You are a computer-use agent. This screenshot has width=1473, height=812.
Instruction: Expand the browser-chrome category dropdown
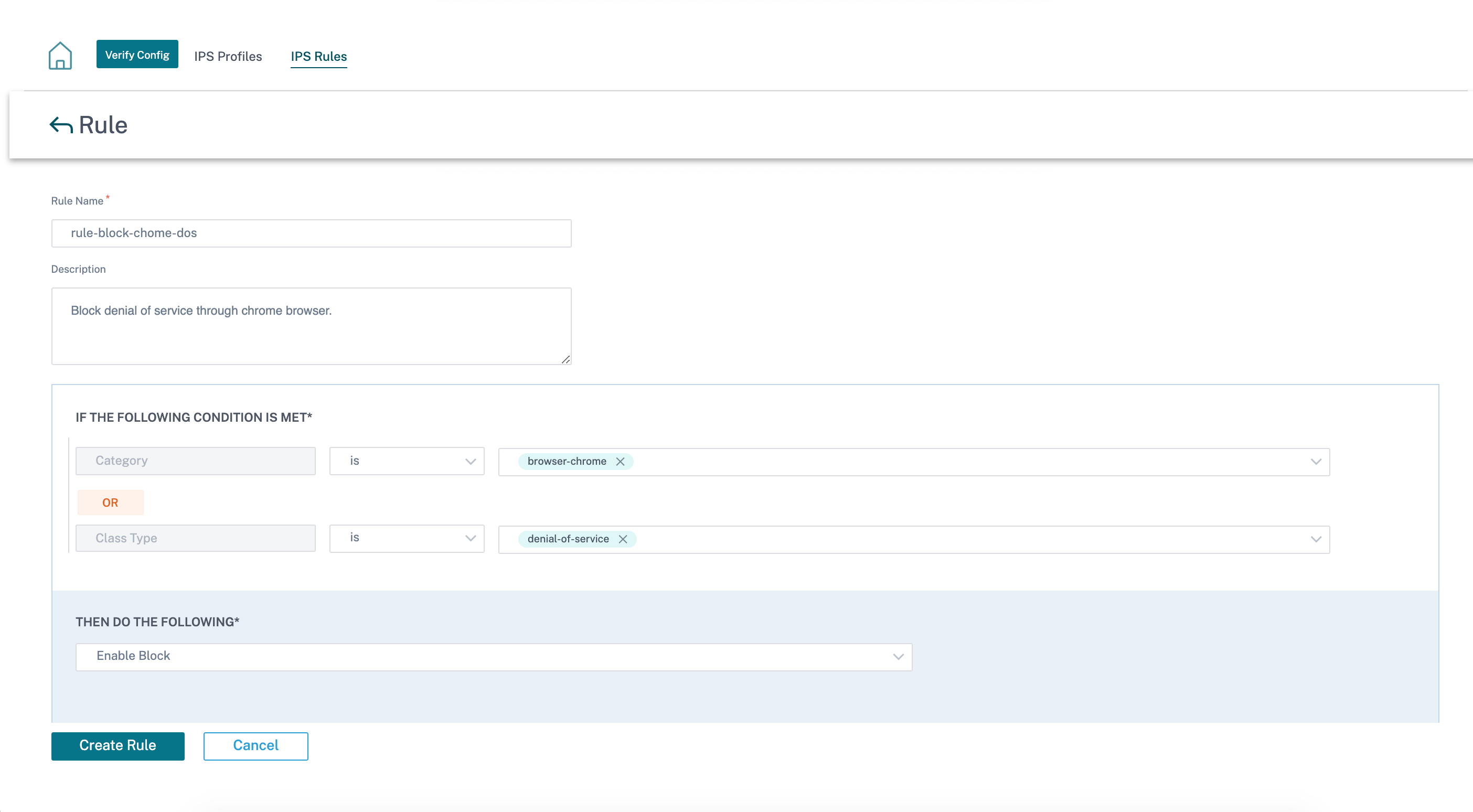coord(1318,461)
